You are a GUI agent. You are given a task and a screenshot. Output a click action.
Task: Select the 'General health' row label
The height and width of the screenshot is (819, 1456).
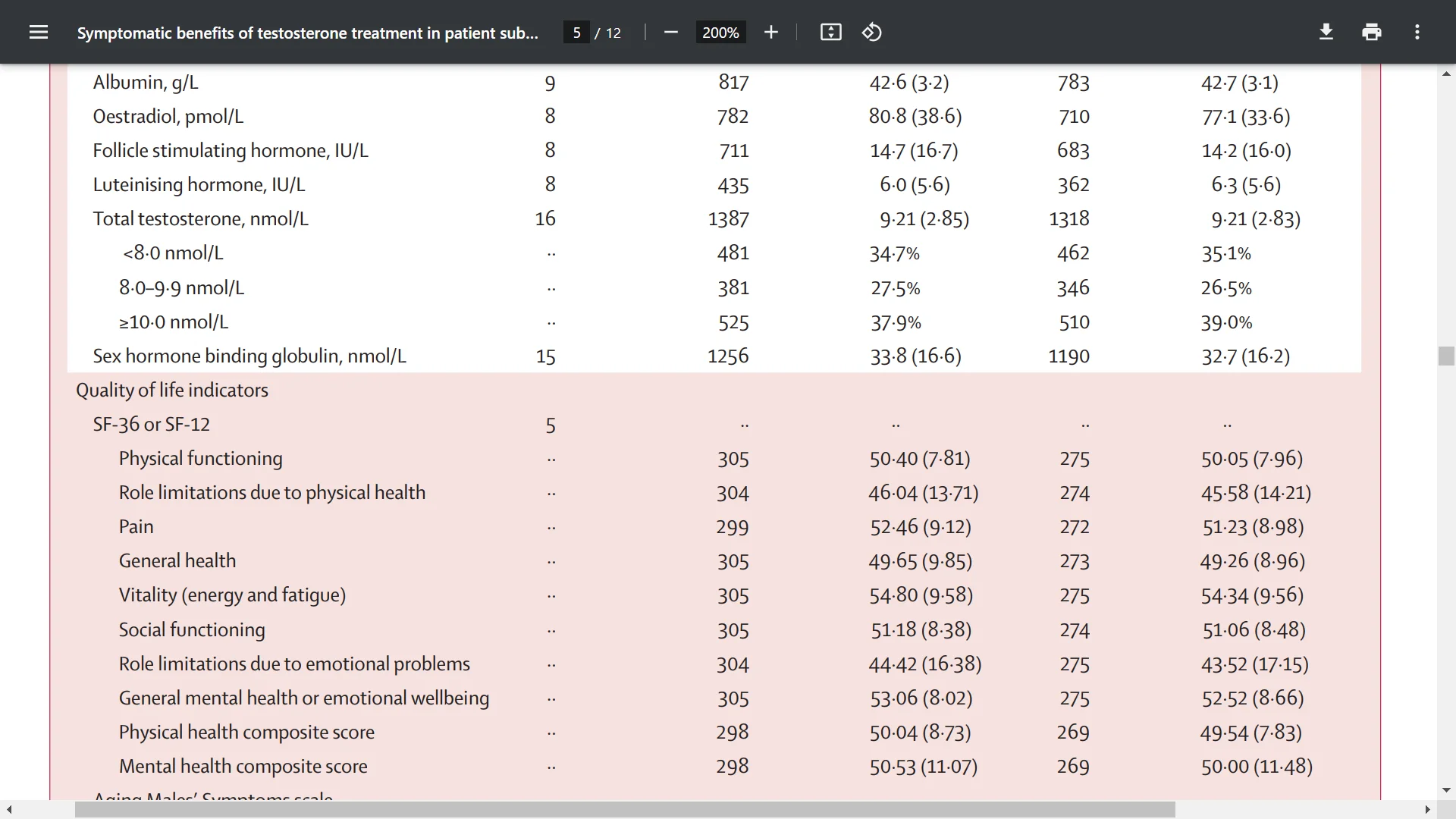(177, 561)
